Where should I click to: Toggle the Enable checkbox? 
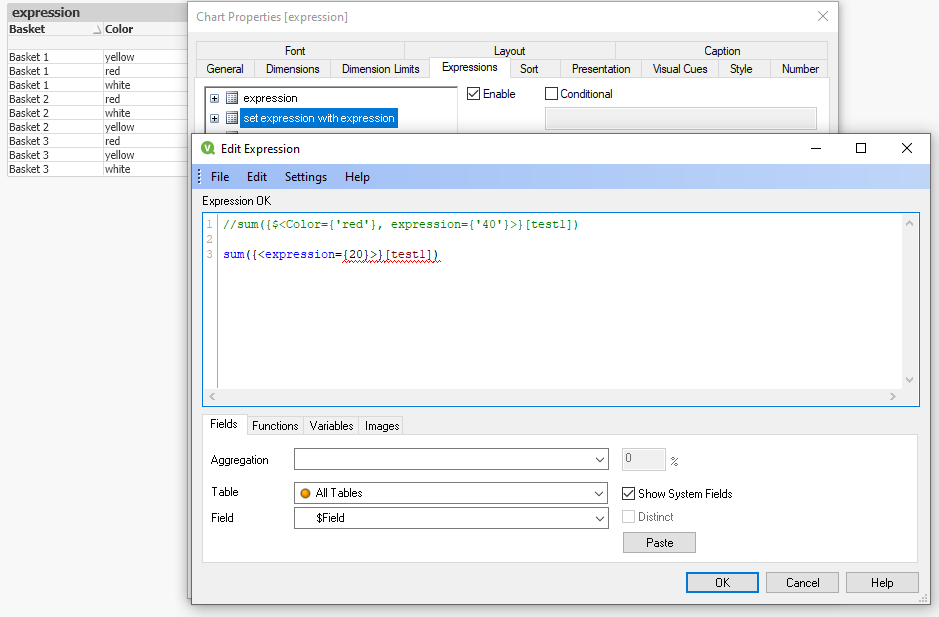pyautogui.click(x=473, y=93)
